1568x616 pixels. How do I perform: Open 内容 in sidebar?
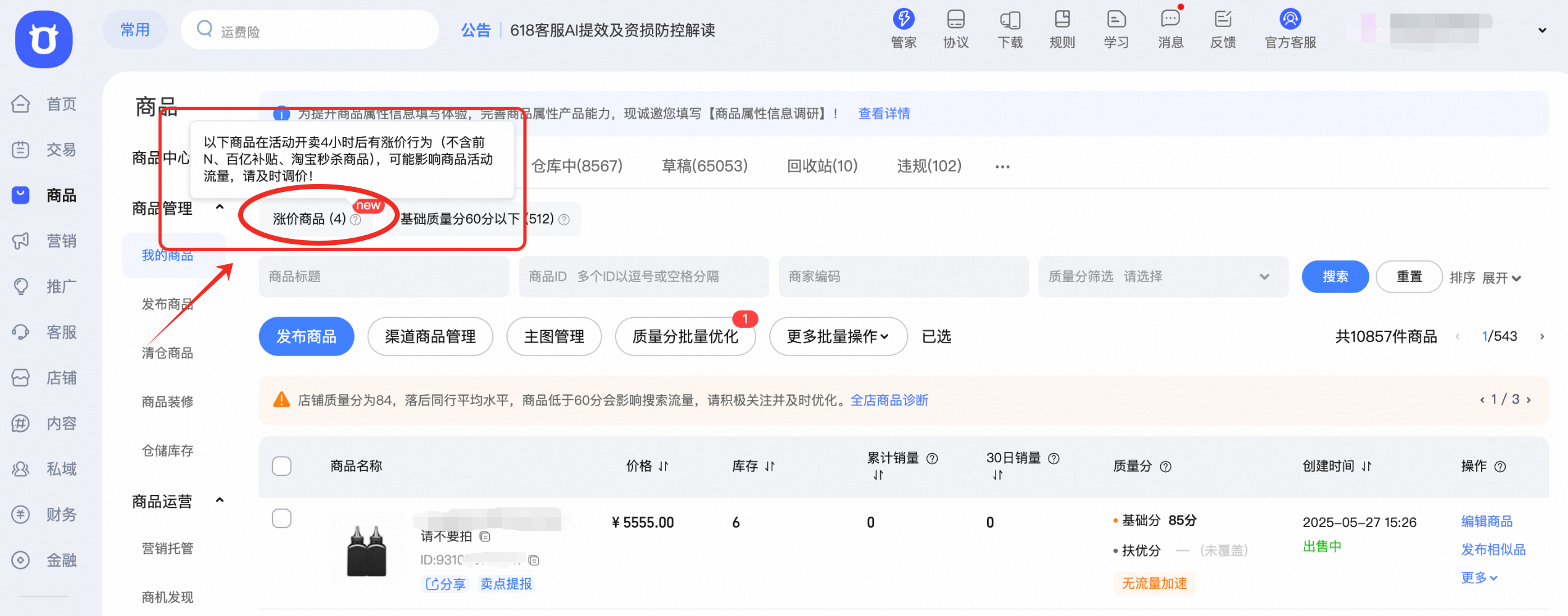[44, 423]
